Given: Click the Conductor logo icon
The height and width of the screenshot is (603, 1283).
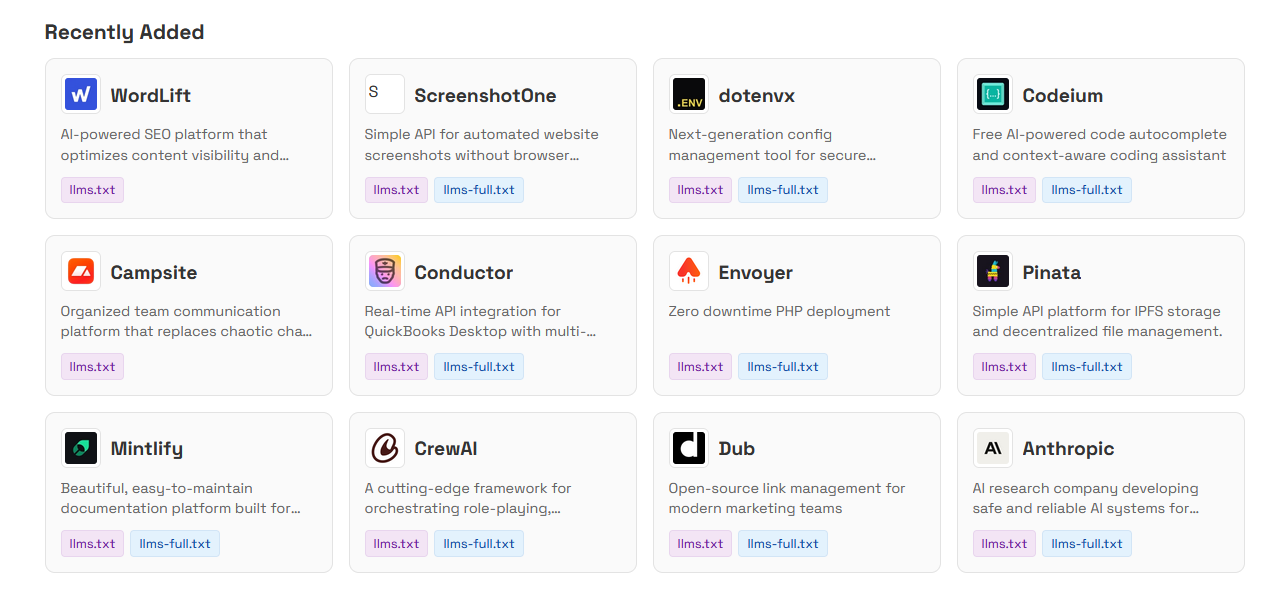Looking at the screenshot, I should coord(384,272).
